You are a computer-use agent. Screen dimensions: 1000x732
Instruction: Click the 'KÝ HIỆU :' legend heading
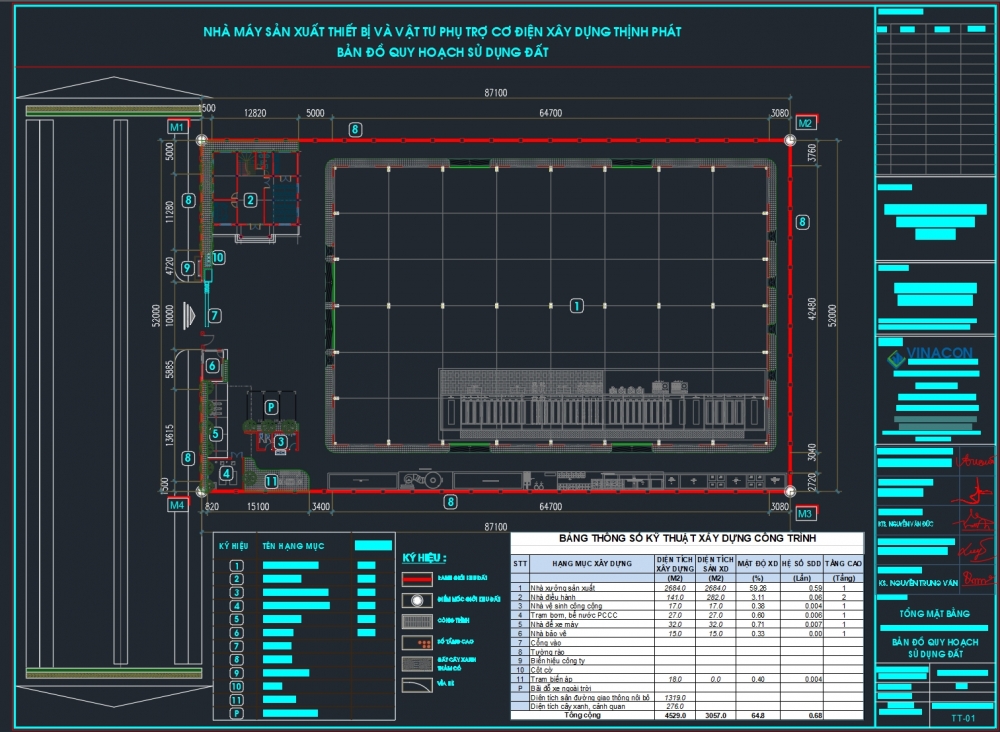(424, 558)
